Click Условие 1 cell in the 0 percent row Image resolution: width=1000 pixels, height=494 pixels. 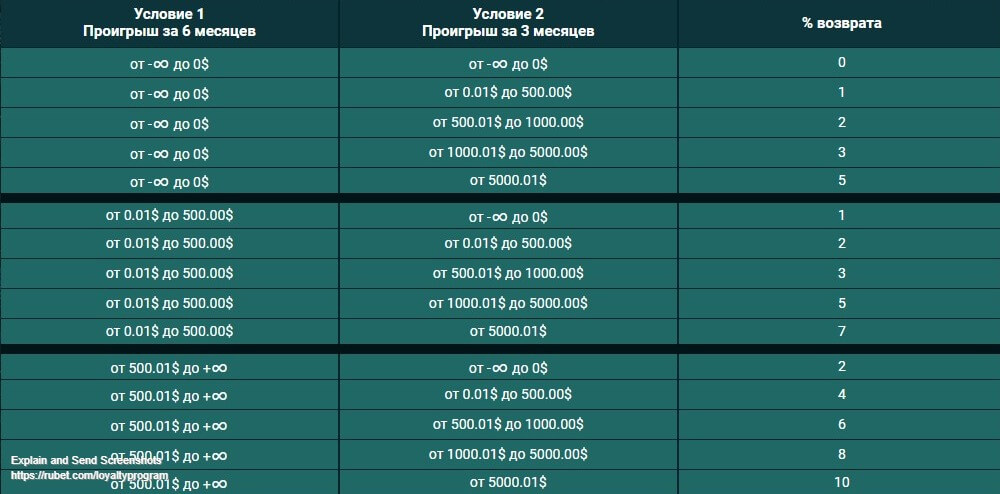click(x=169, y=63)
